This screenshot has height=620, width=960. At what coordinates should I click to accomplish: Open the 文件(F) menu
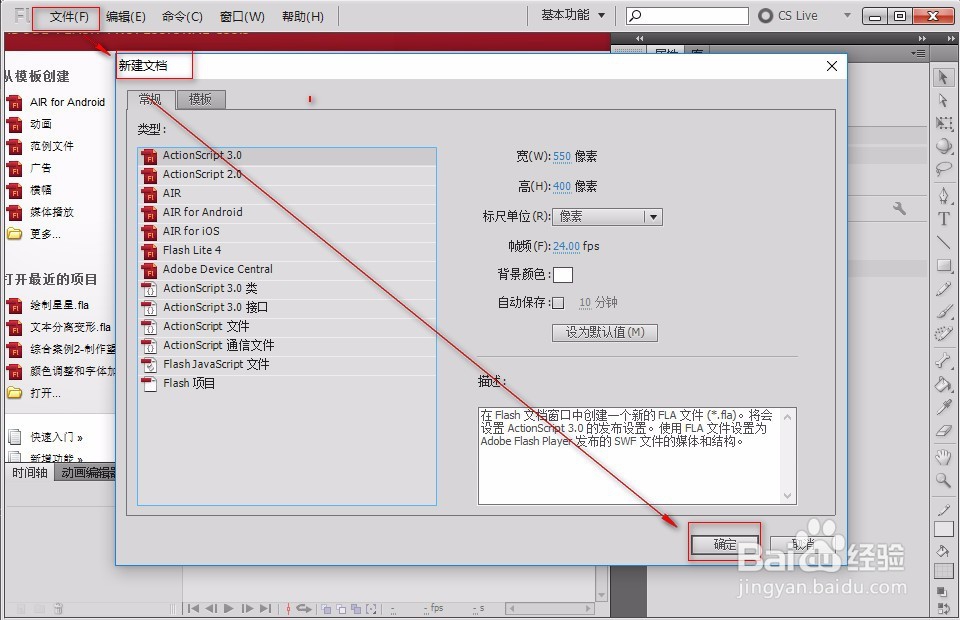point(69,17)
